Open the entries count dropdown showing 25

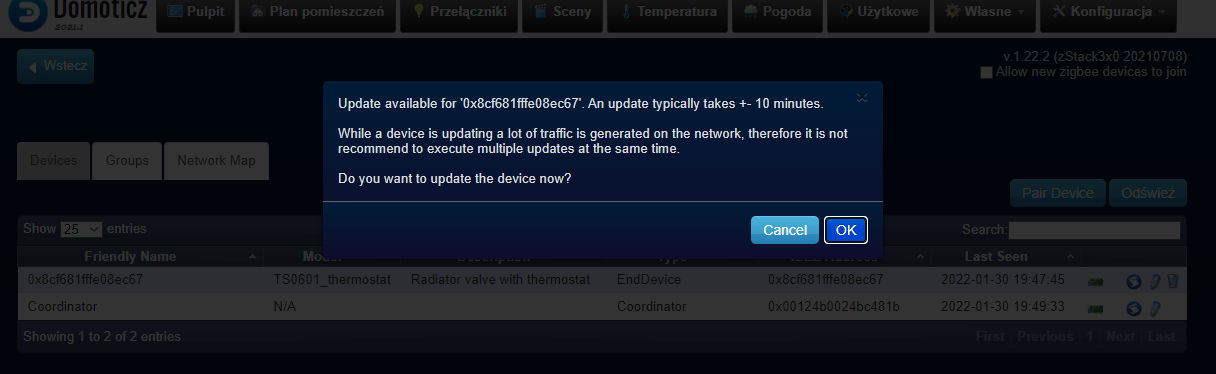click(x=82, y=229)
